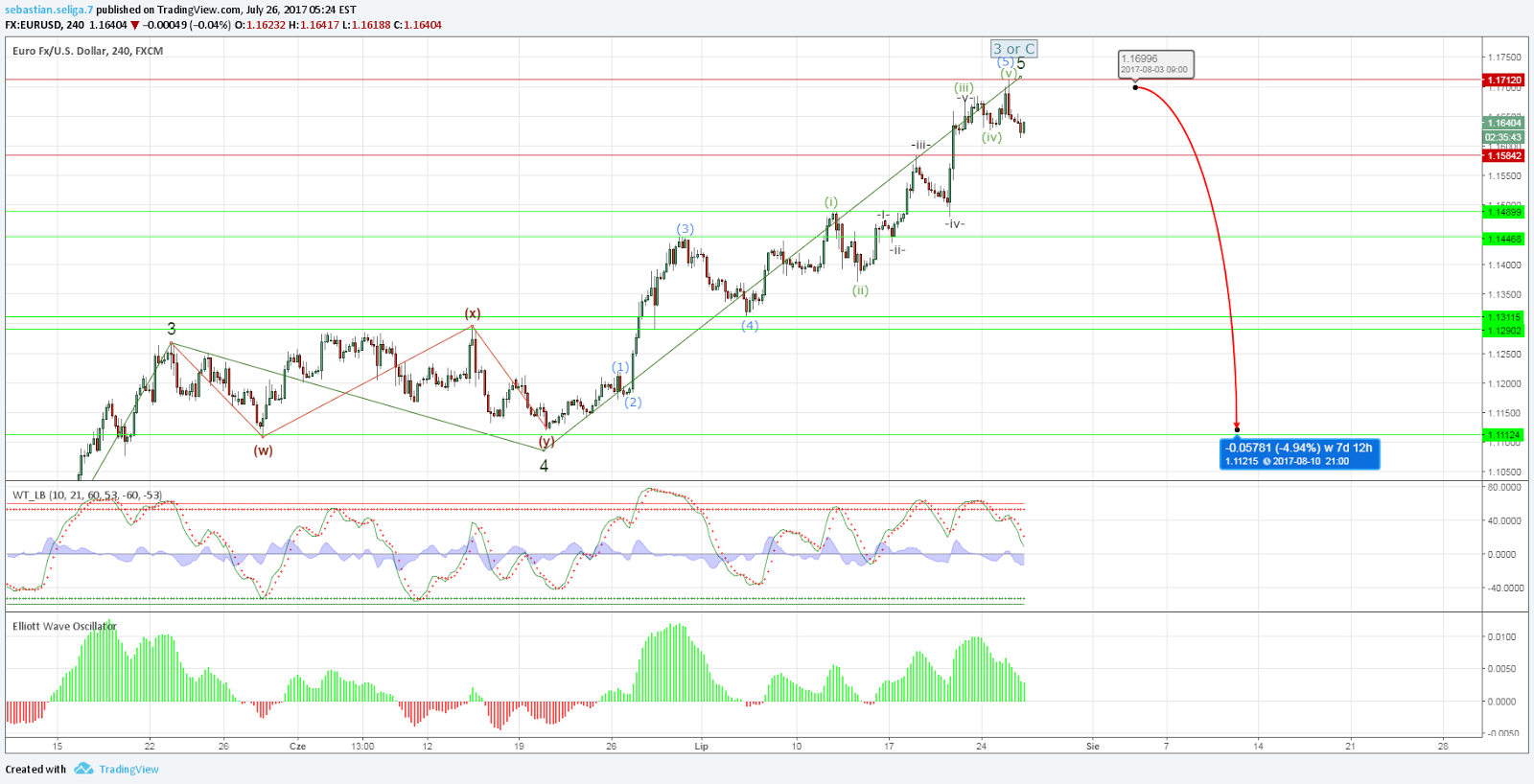Select the red (w) wave label
The width and height of the screenshot is (1534, 784).
(263, 450)
